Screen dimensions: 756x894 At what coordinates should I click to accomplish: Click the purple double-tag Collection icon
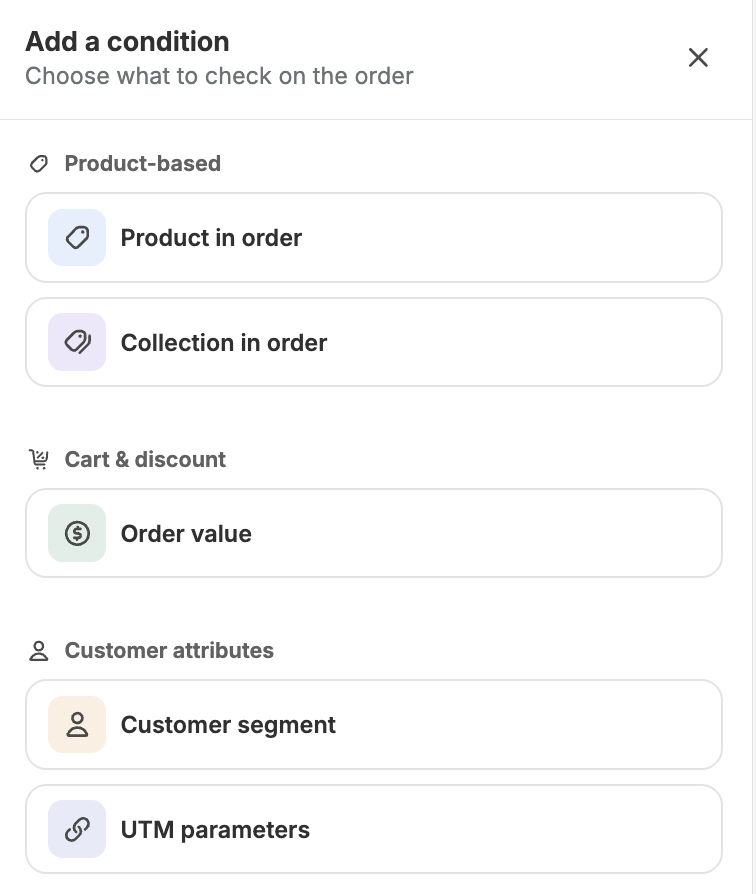click(77, 342)
